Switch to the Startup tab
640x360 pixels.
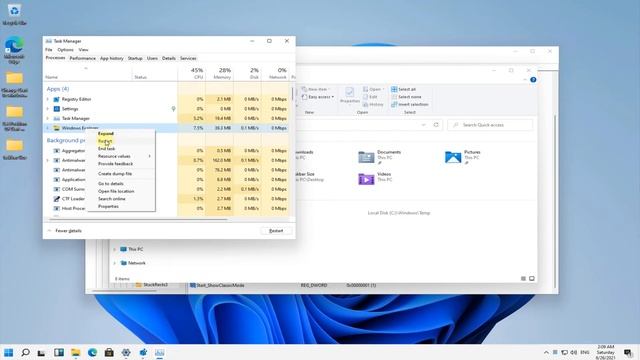[135, 58]
